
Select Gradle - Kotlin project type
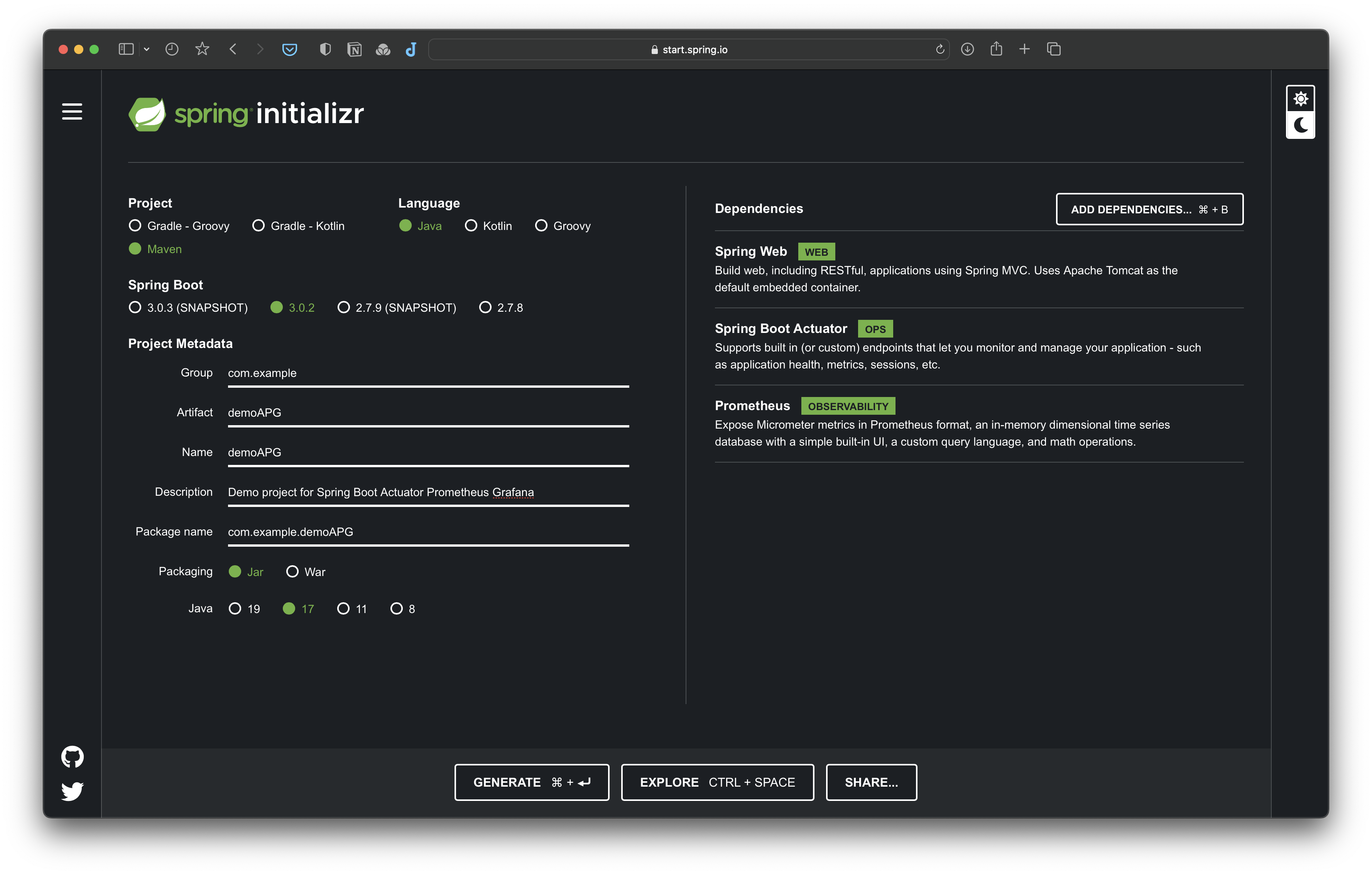259,226
